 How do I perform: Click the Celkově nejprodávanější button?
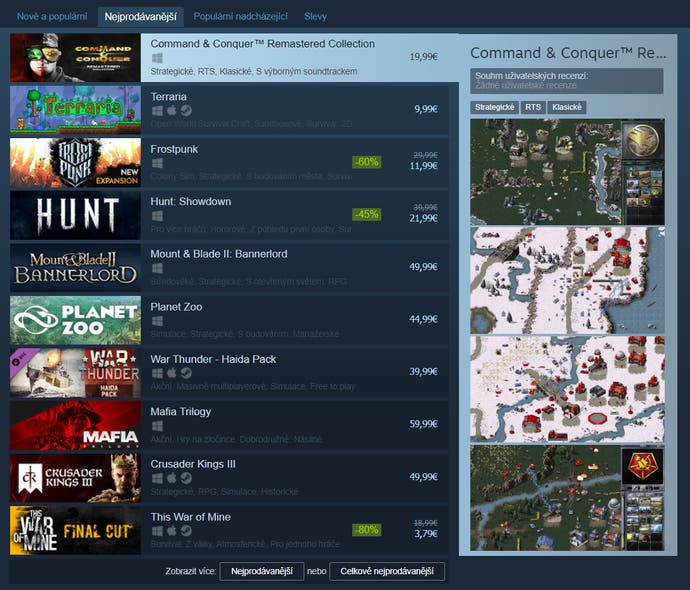[x=387, y=571]
